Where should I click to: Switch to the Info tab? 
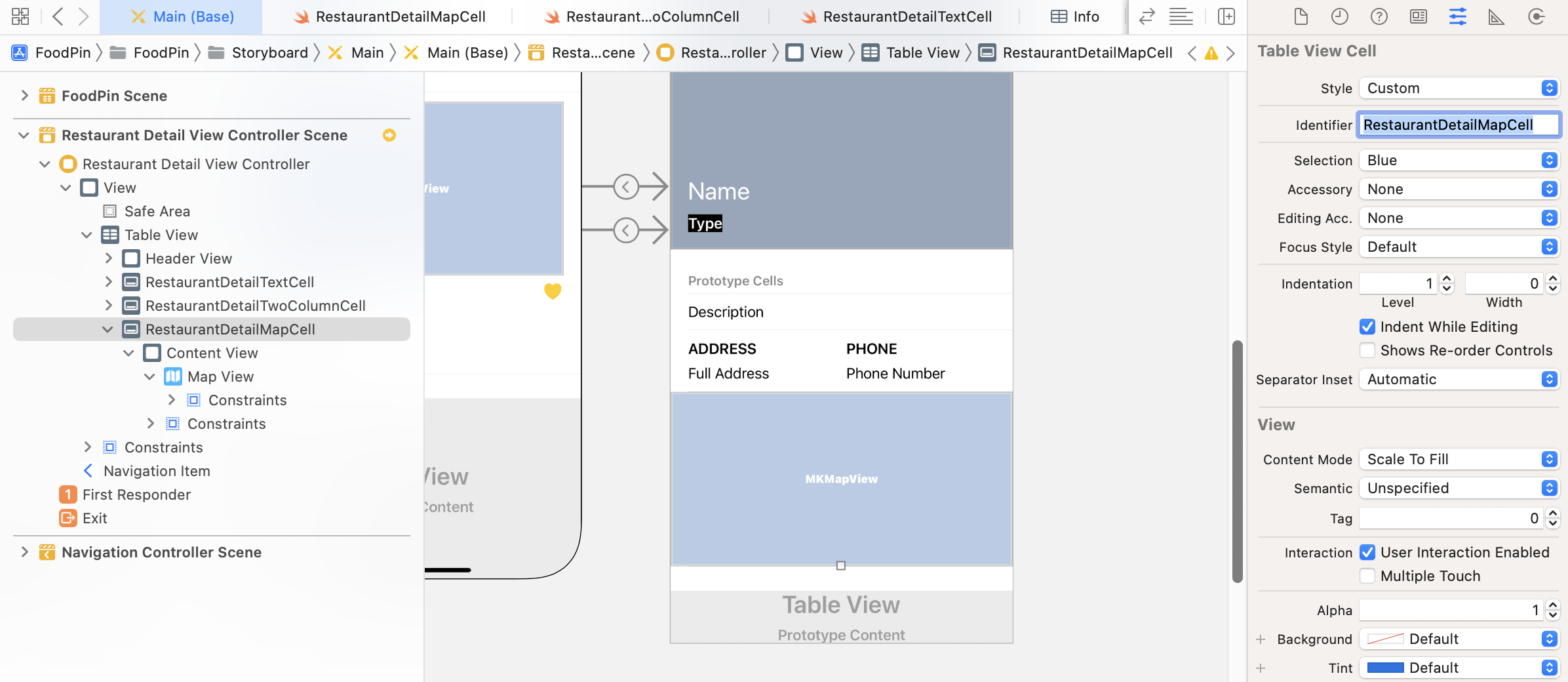(x=1075, y=16)
